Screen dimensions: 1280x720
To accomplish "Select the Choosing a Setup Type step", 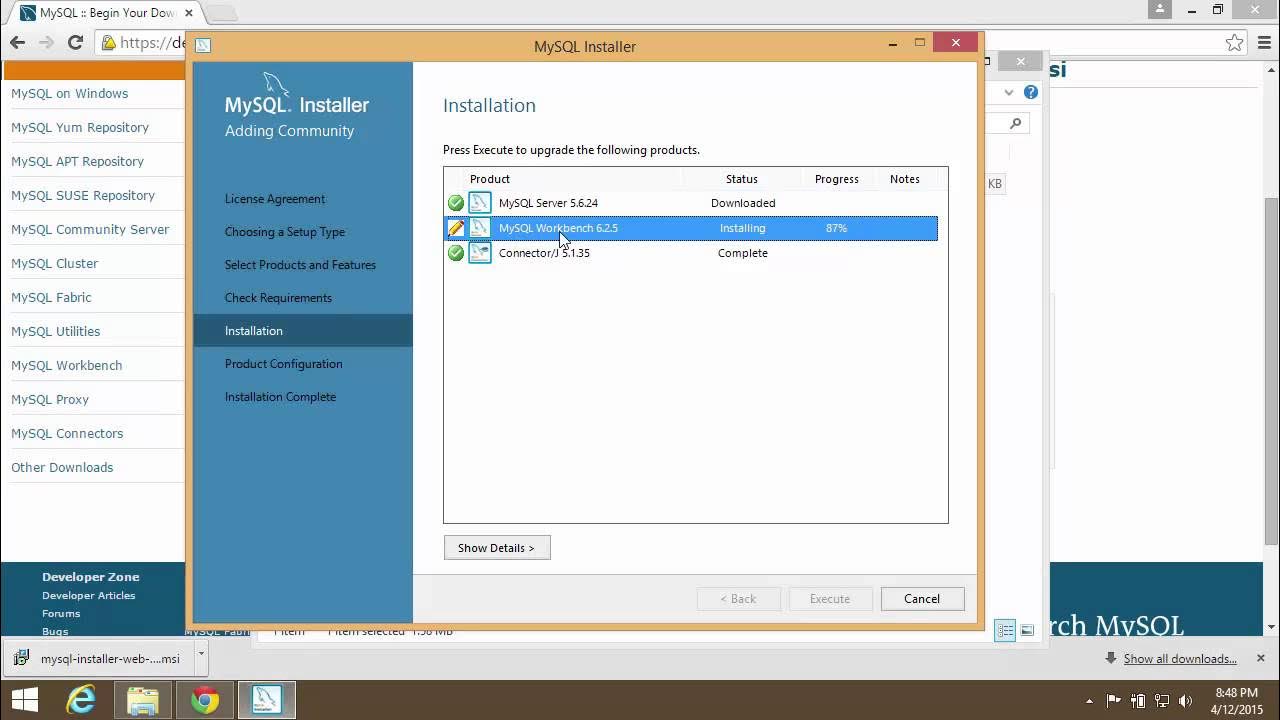I will (285, 232).
